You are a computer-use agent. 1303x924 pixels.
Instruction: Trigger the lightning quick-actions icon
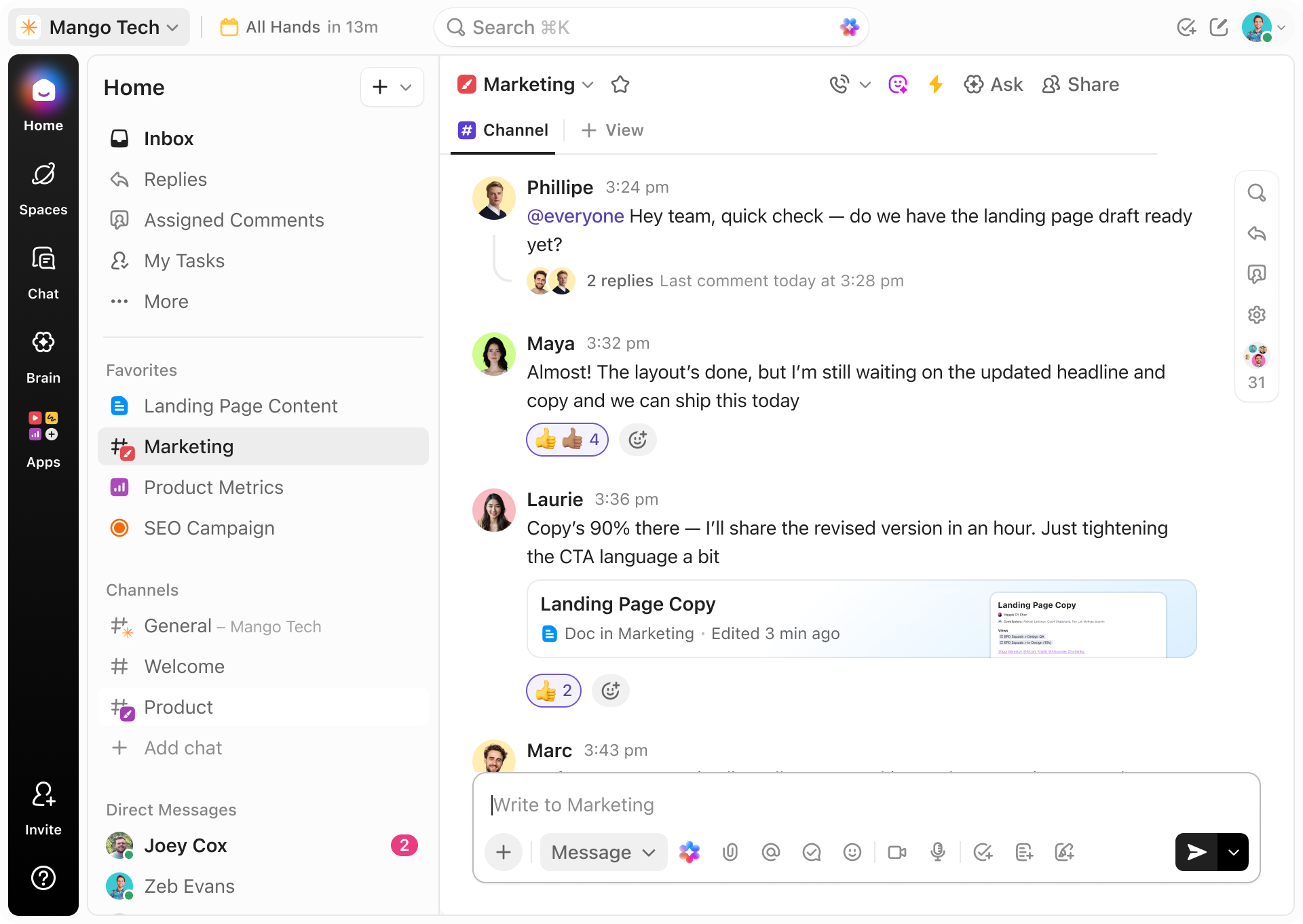click(x=937, y=84)
